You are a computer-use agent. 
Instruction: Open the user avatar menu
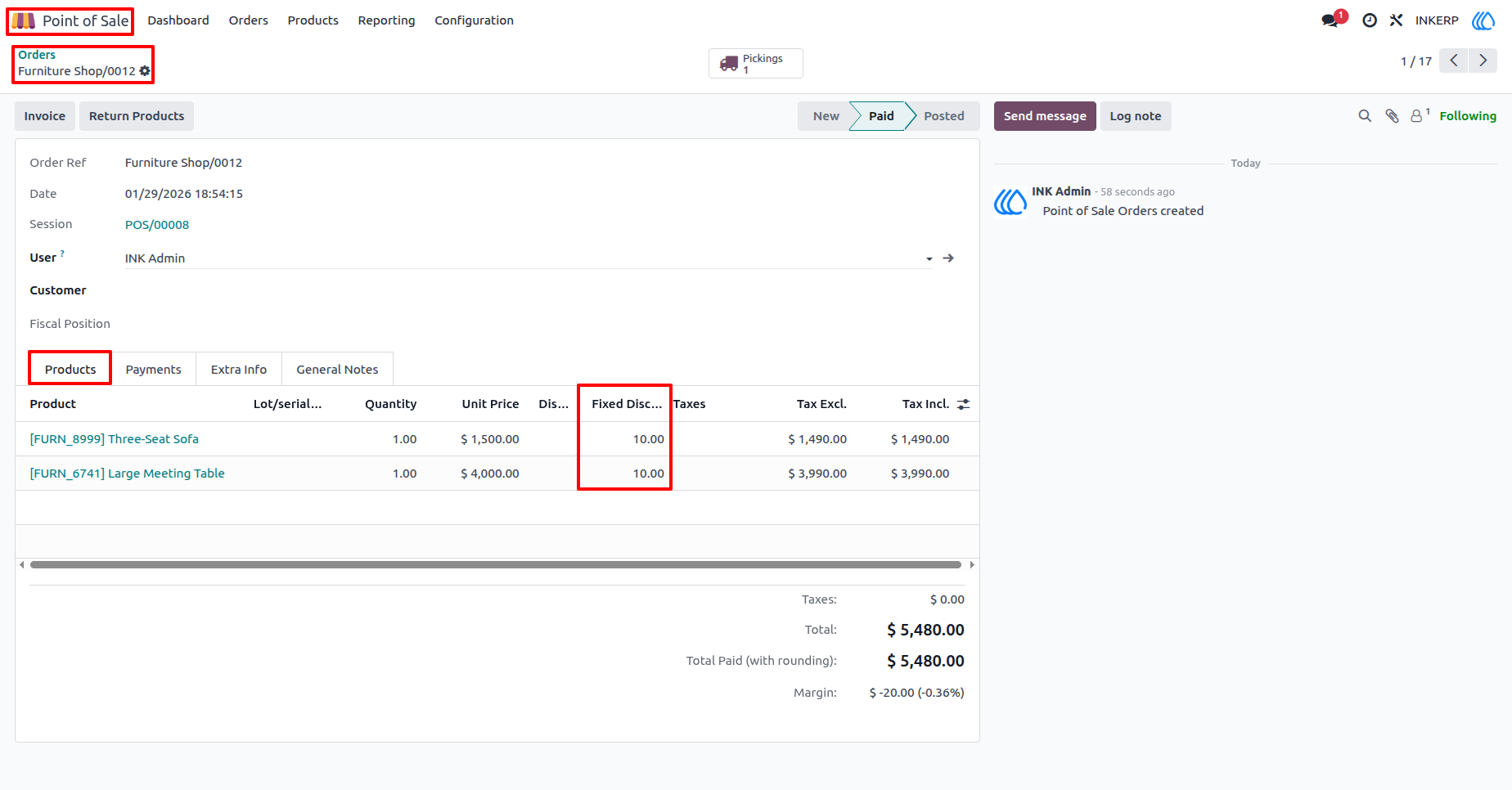click(x=1483, y=20)
